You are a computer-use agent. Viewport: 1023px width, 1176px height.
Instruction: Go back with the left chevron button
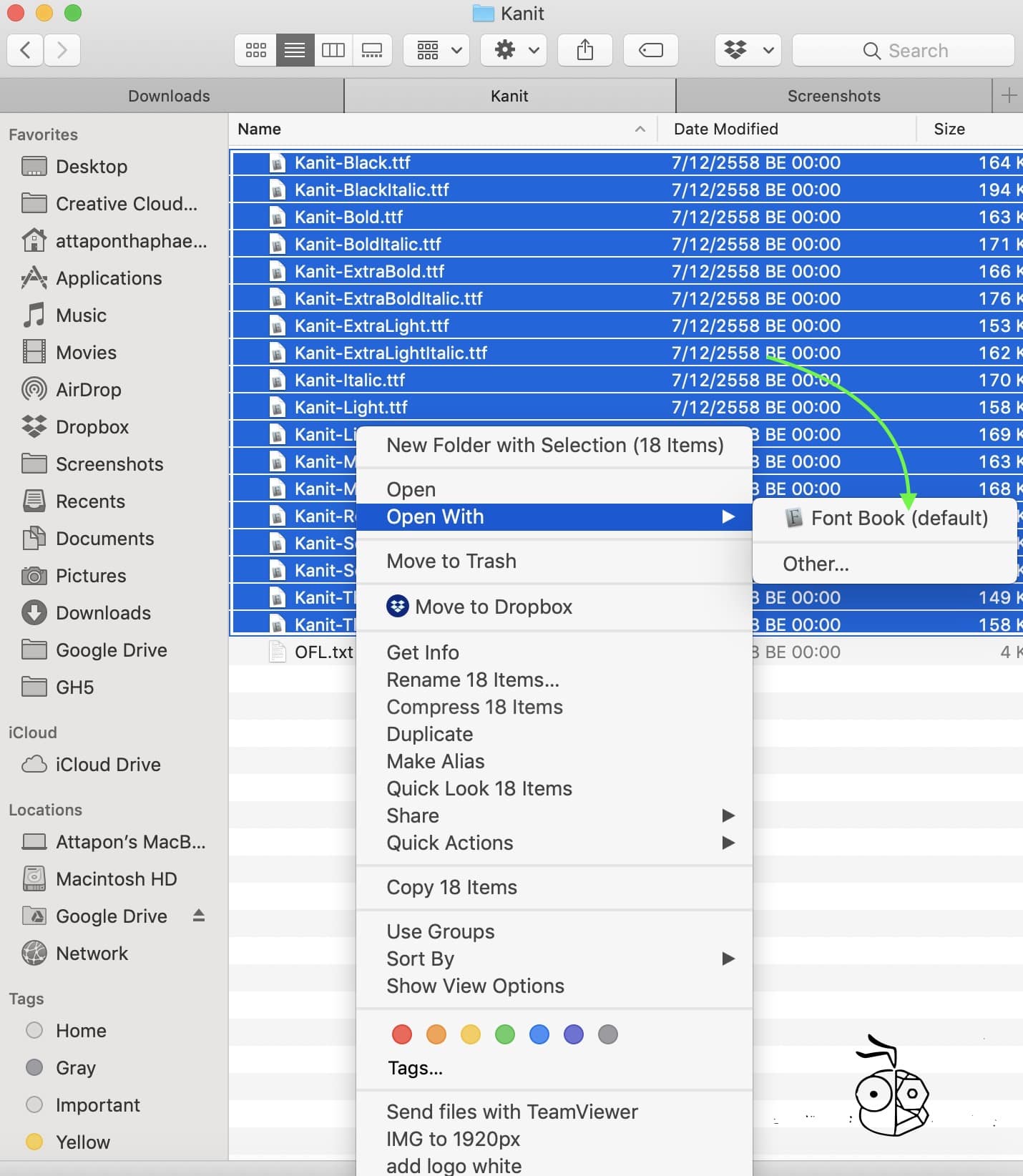(x=26, y=50)
